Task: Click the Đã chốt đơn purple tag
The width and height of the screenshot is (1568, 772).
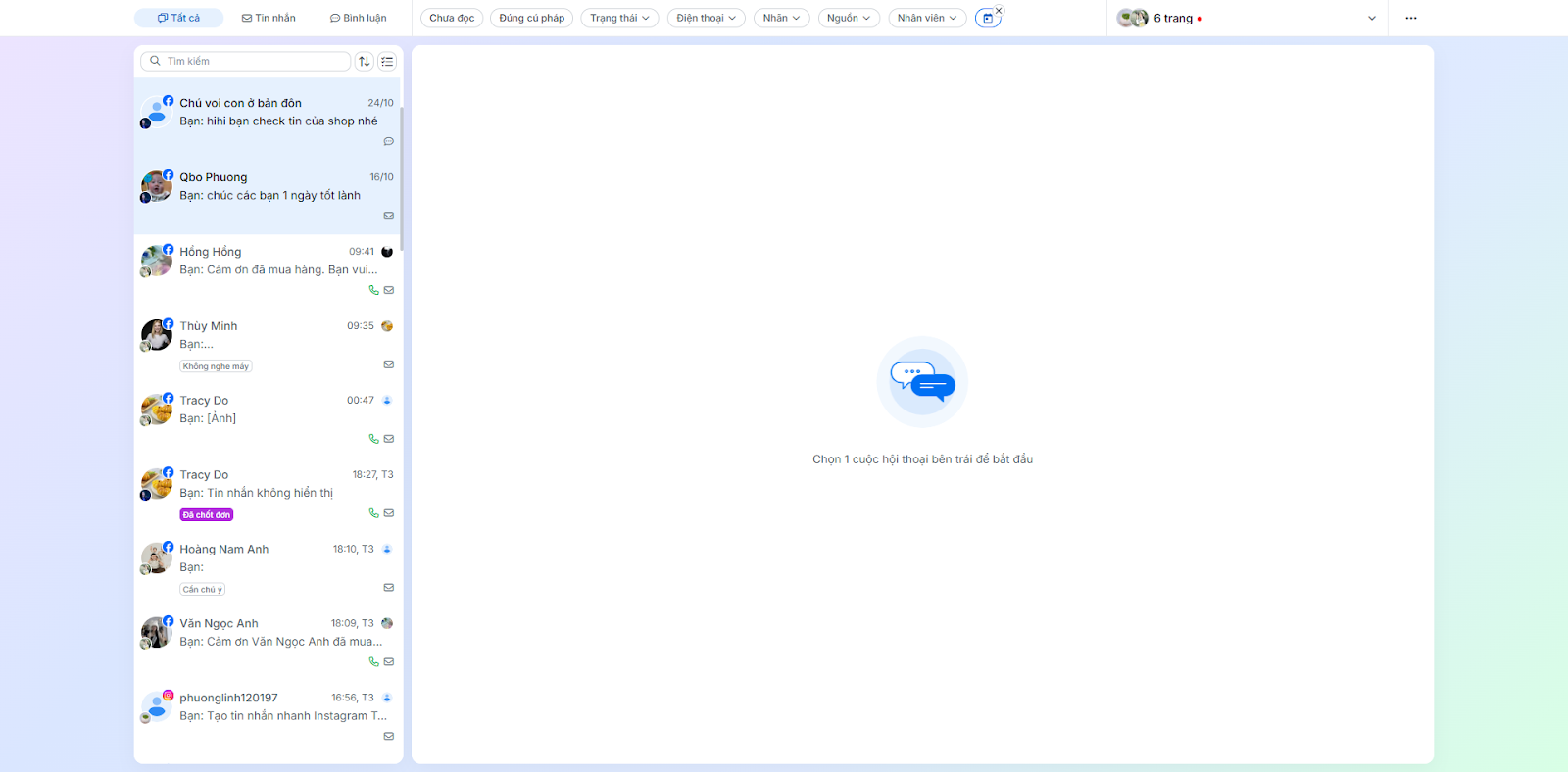Action: click(207, 514)
